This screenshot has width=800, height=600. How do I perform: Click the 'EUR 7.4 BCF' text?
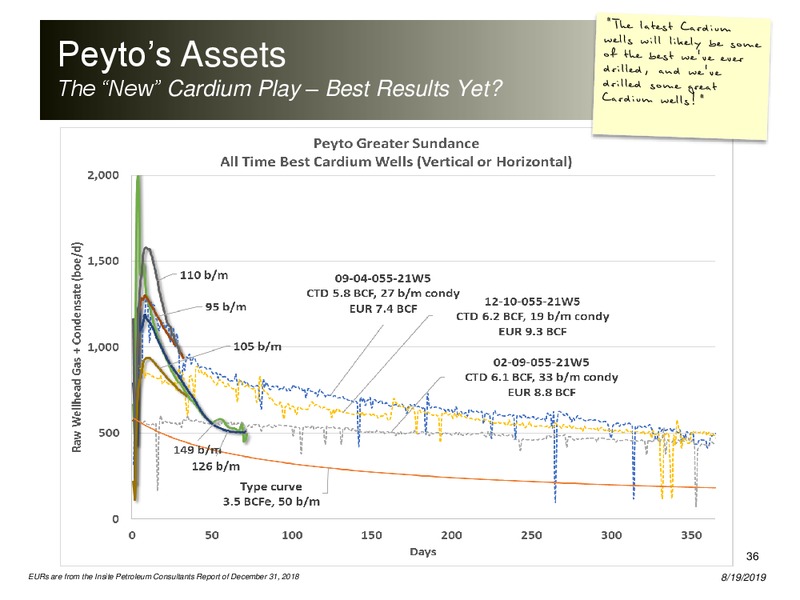[x=383, y=309]
